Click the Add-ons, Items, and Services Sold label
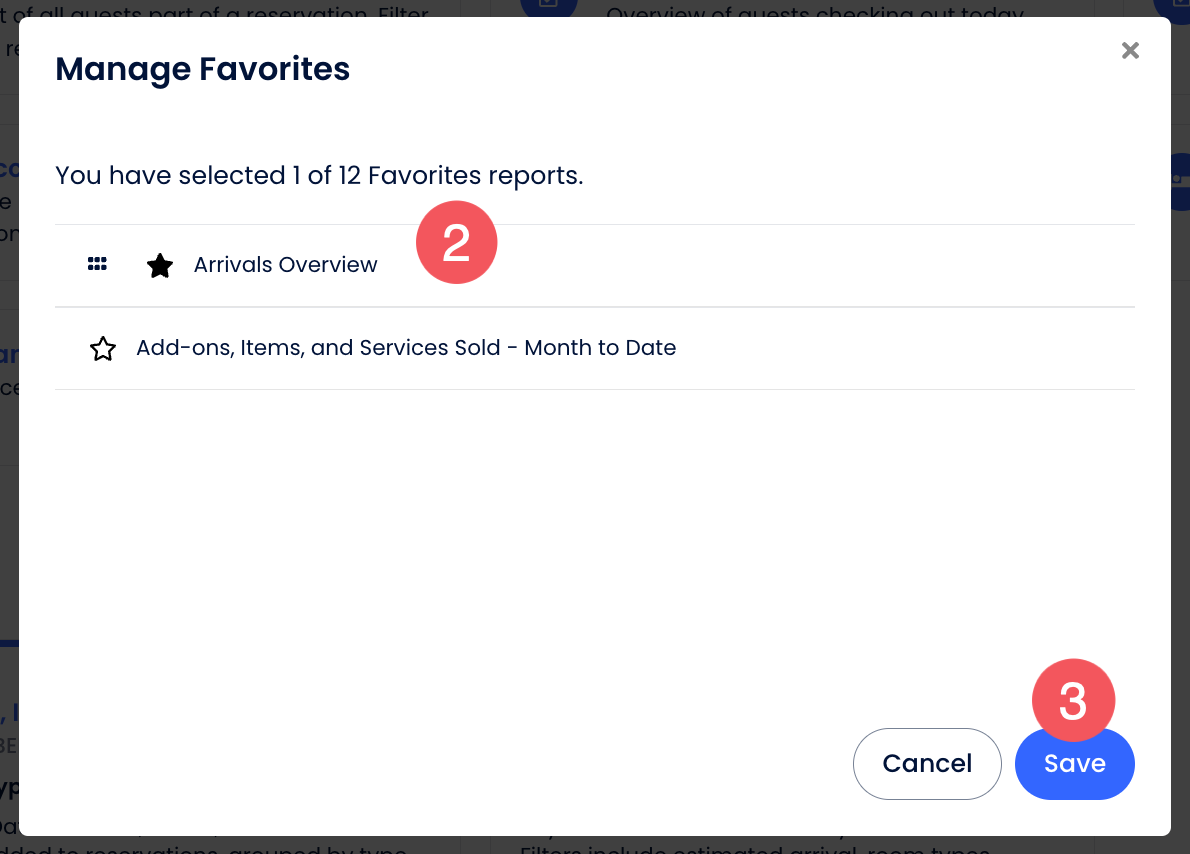Viewport: 1190px width, 854px height. [x=406, y=348]
